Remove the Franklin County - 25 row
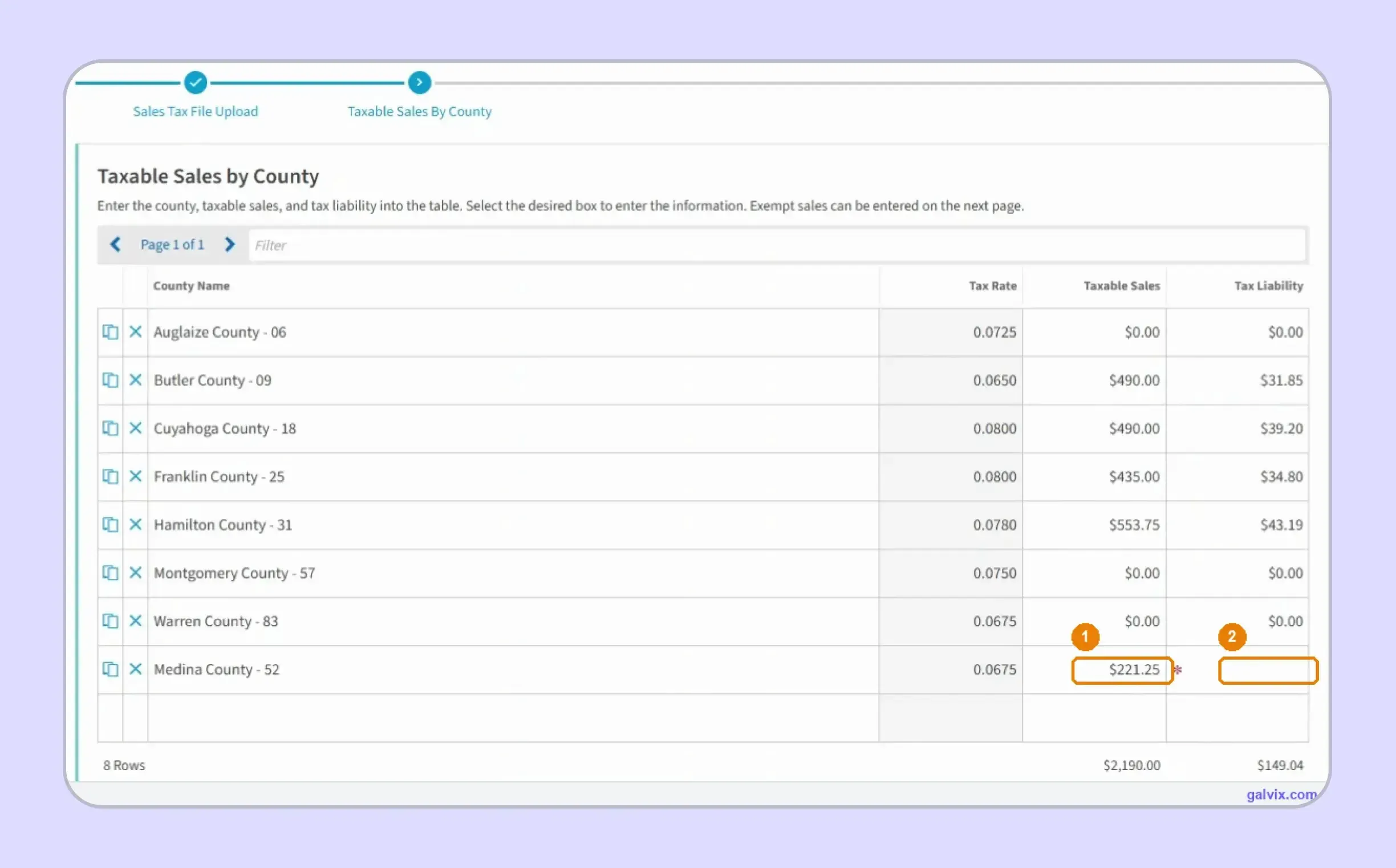The image size is (1396, 868). pos(136,476)
